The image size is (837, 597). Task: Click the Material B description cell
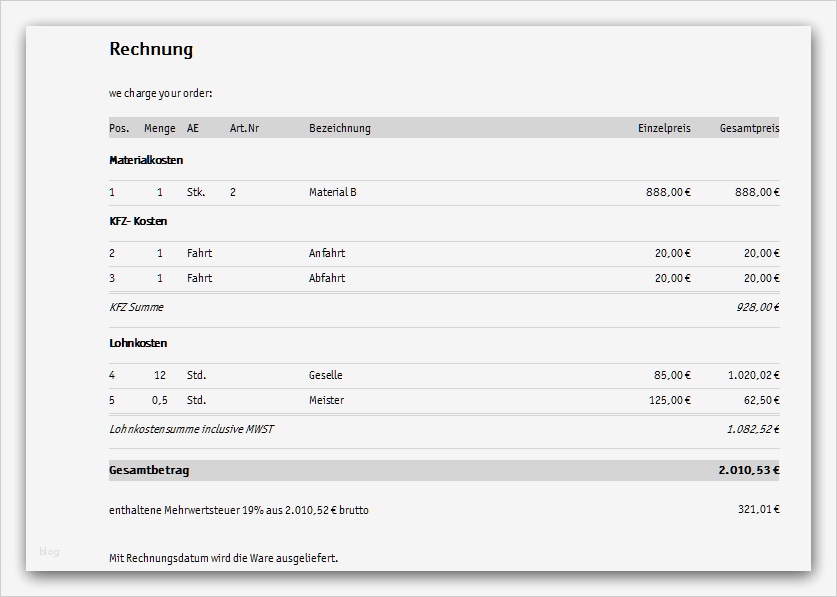tap(333, 192)
